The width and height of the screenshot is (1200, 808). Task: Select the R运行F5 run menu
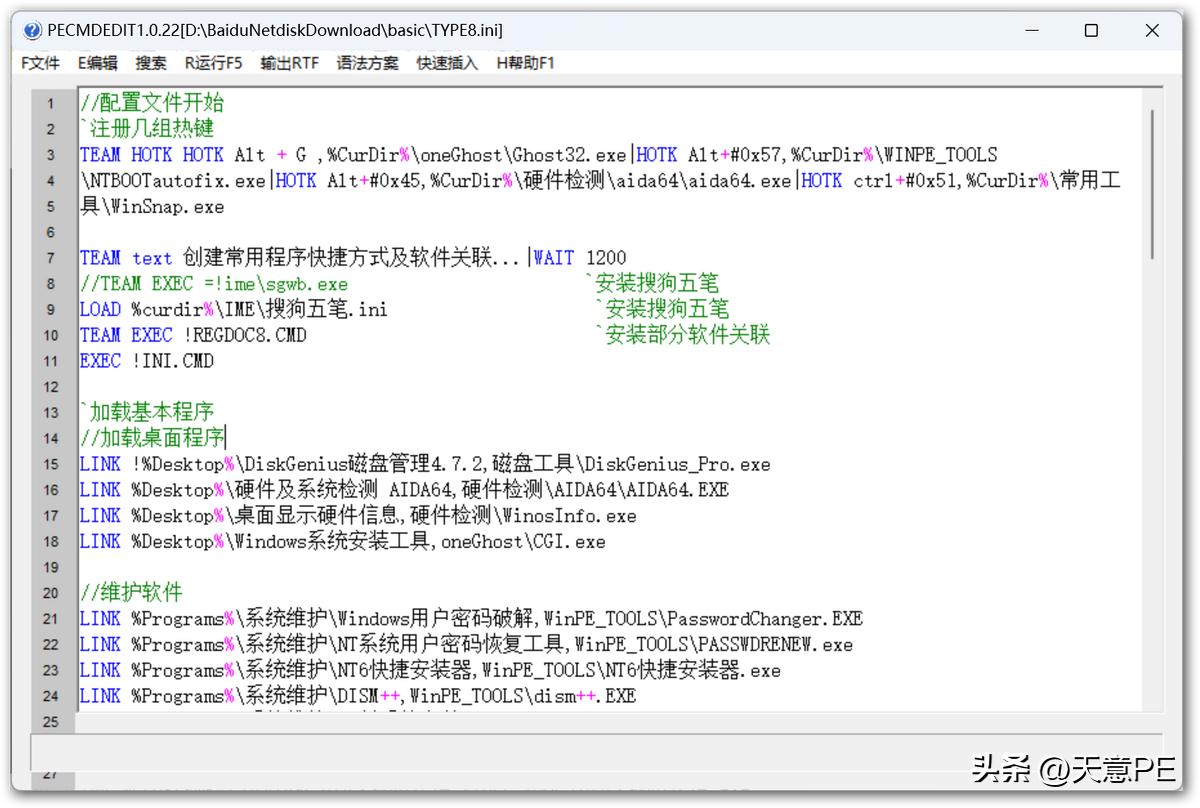point(213,62)
